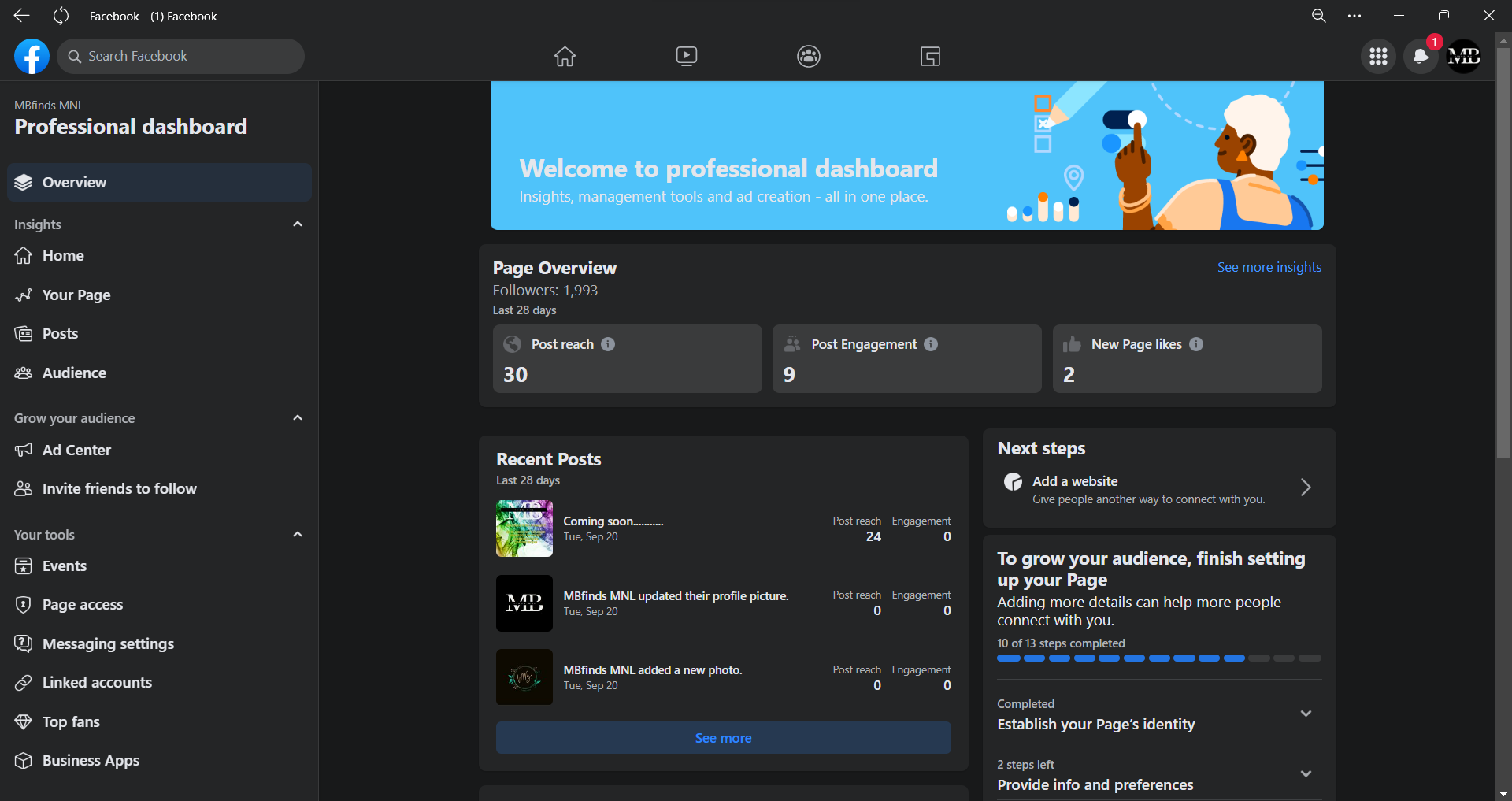
Task: Open Home under Insights
Action: (x=159, y=256)
